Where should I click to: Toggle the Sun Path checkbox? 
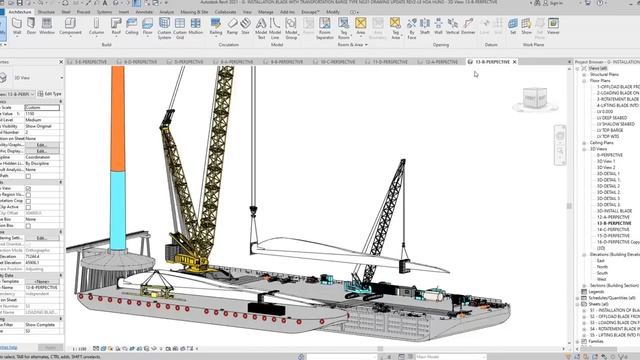coord(28,176)
